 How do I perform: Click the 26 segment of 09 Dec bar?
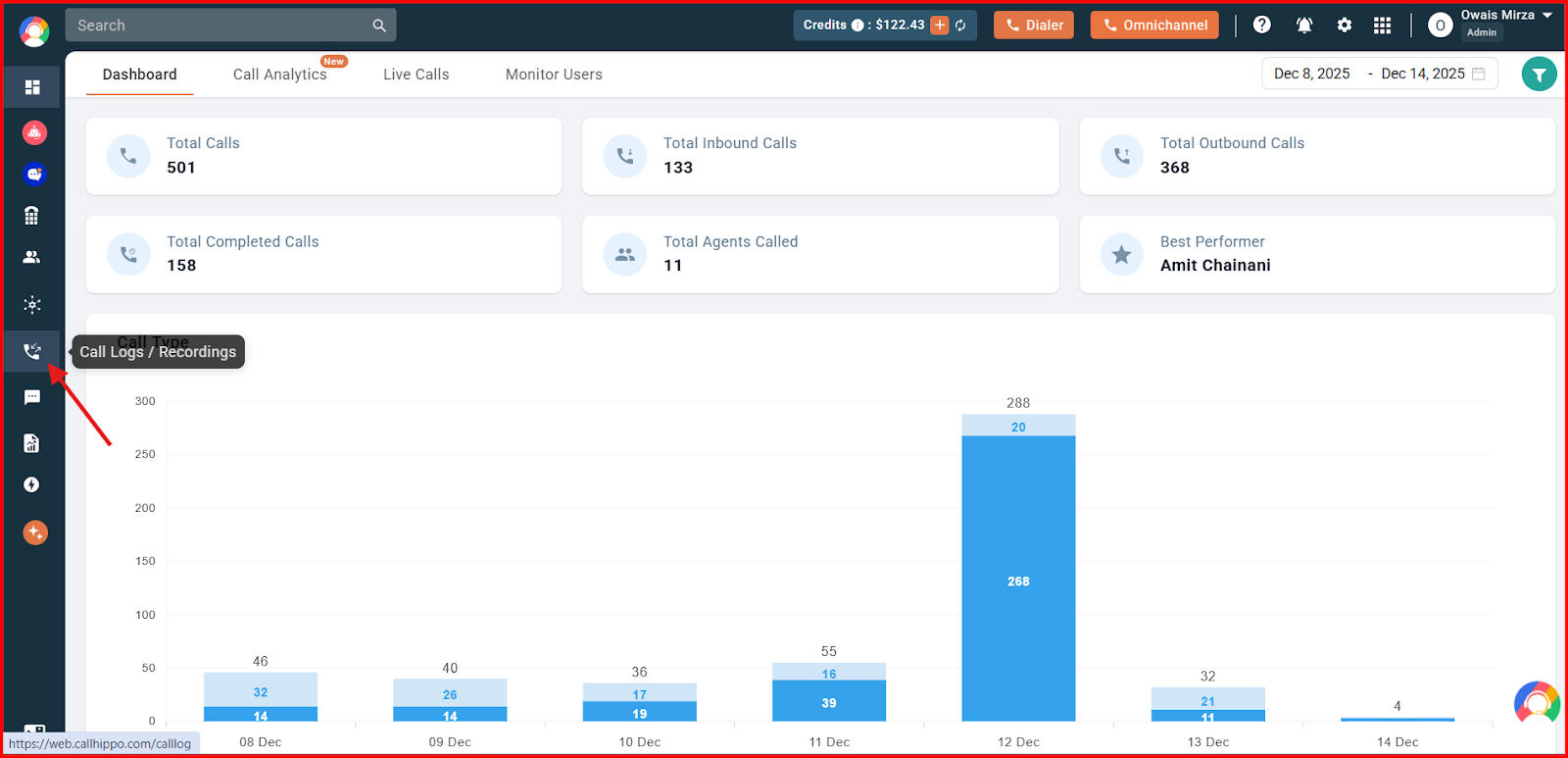[x=450, y=693]
